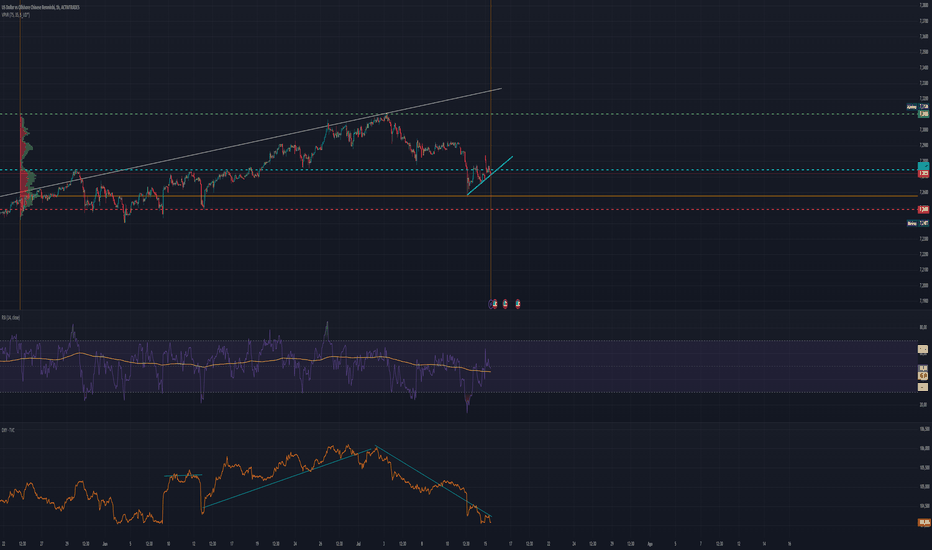The image size is (932, 550).
Task: Select the teal descending trendline on DXY pane
Action: coord(434,481)
